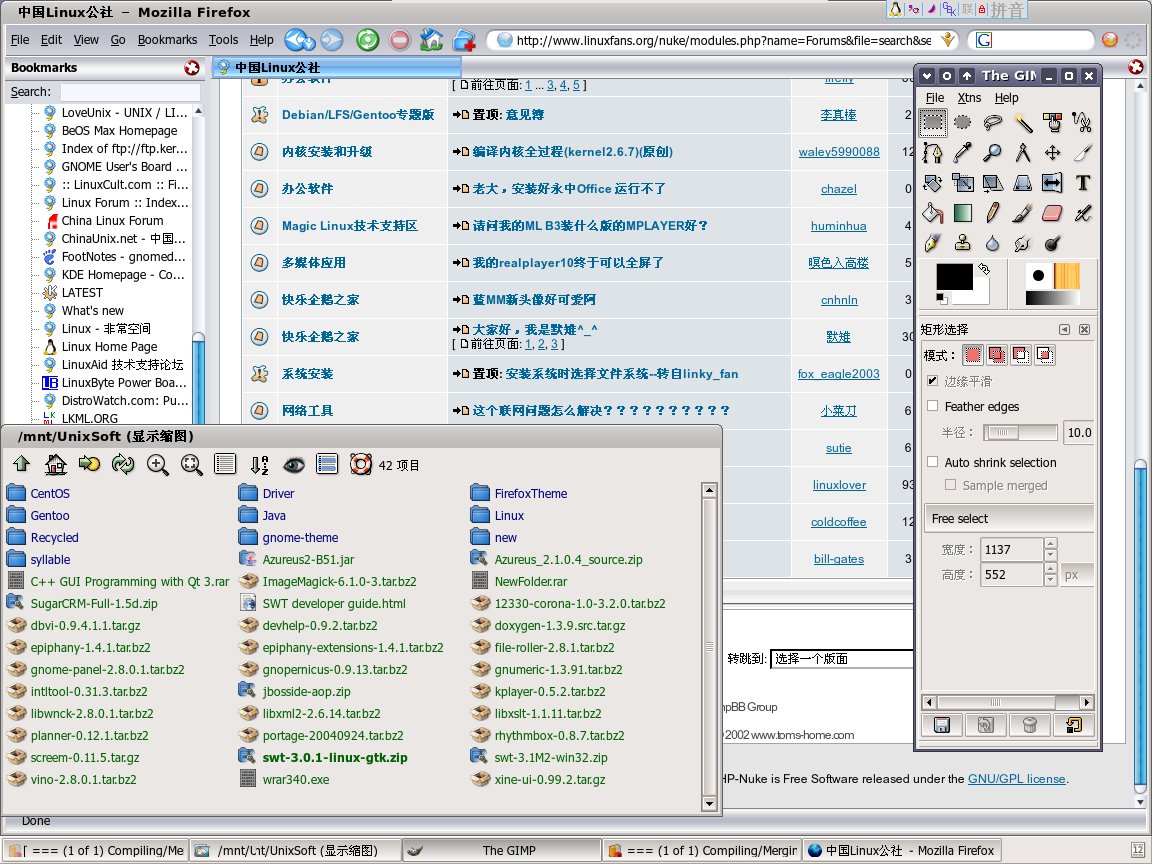The width and height of the screenshot is (1152, 864).
Task: Open the Firefox Tools menu
Action: [x=223, y=40]
